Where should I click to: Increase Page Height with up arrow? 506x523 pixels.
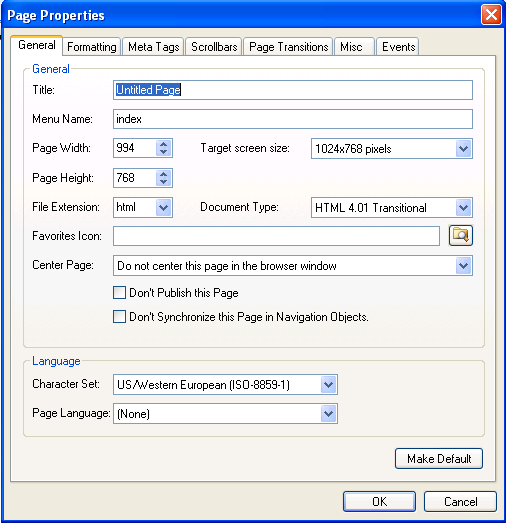point(163,174)
